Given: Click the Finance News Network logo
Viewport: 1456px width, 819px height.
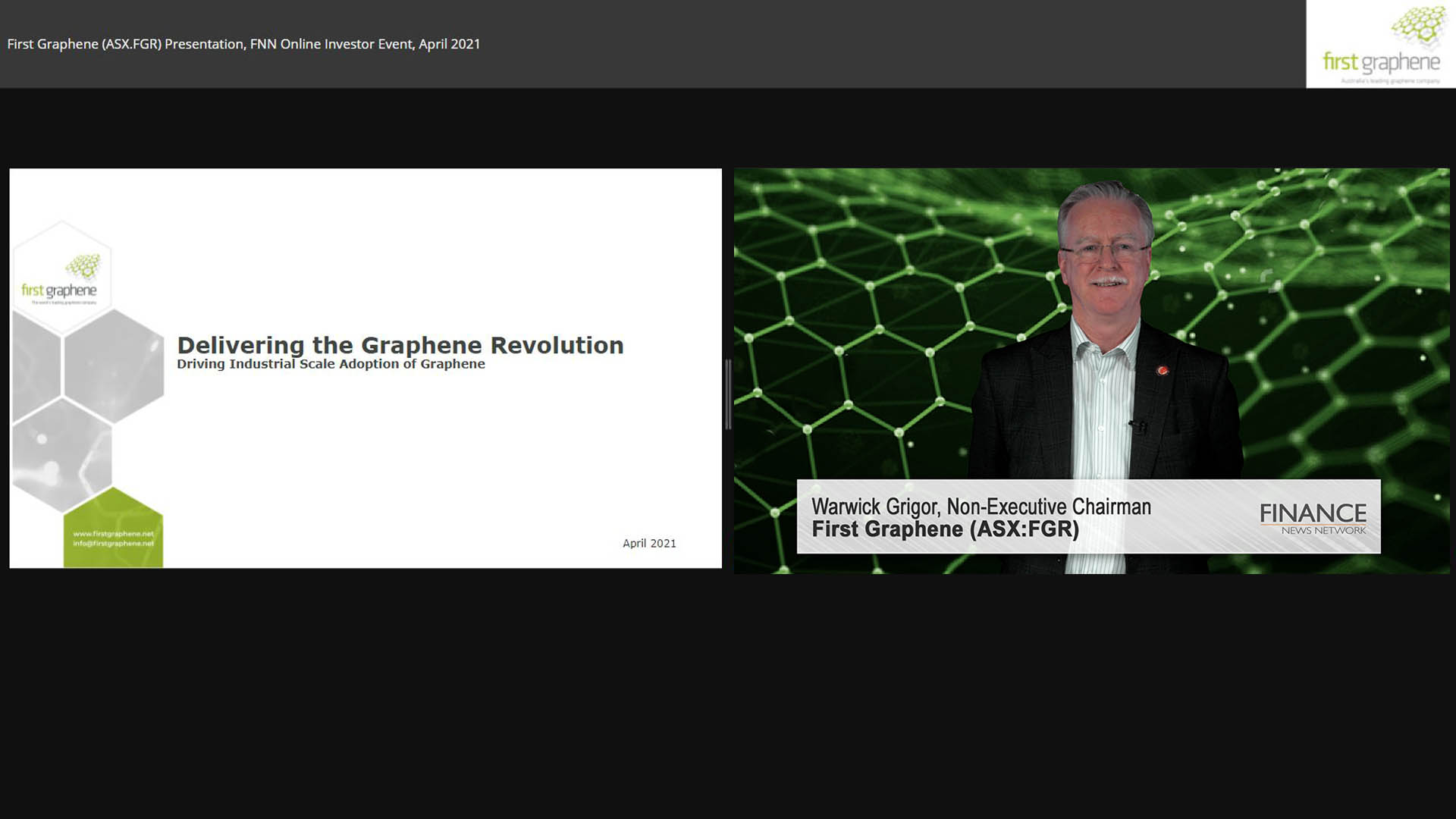Looking at the screenshot, I should pos(1313,519).
